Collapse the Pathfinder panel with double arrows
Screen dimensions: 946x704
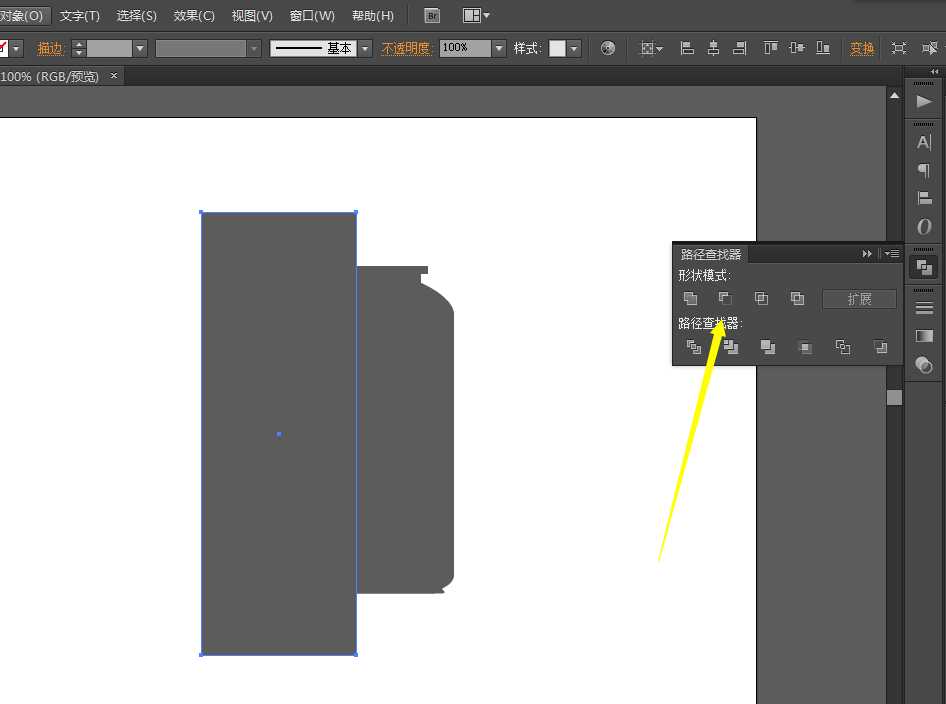pyautogui.click(x=867, y=254)
